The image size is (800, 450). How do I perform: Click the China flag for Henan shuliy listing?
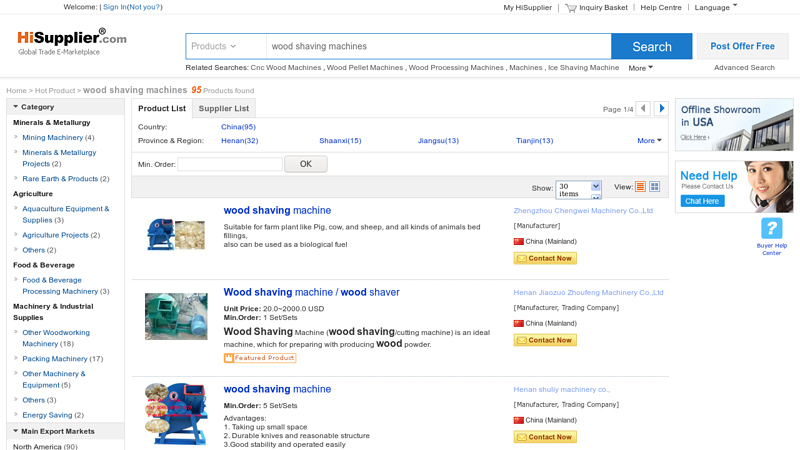coord(518,420)
